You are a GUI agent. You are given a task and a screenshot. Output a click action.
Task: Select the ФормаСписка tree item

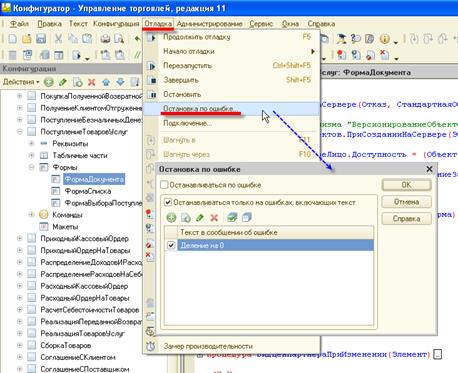pyautogui.click(x=88, y=191)
